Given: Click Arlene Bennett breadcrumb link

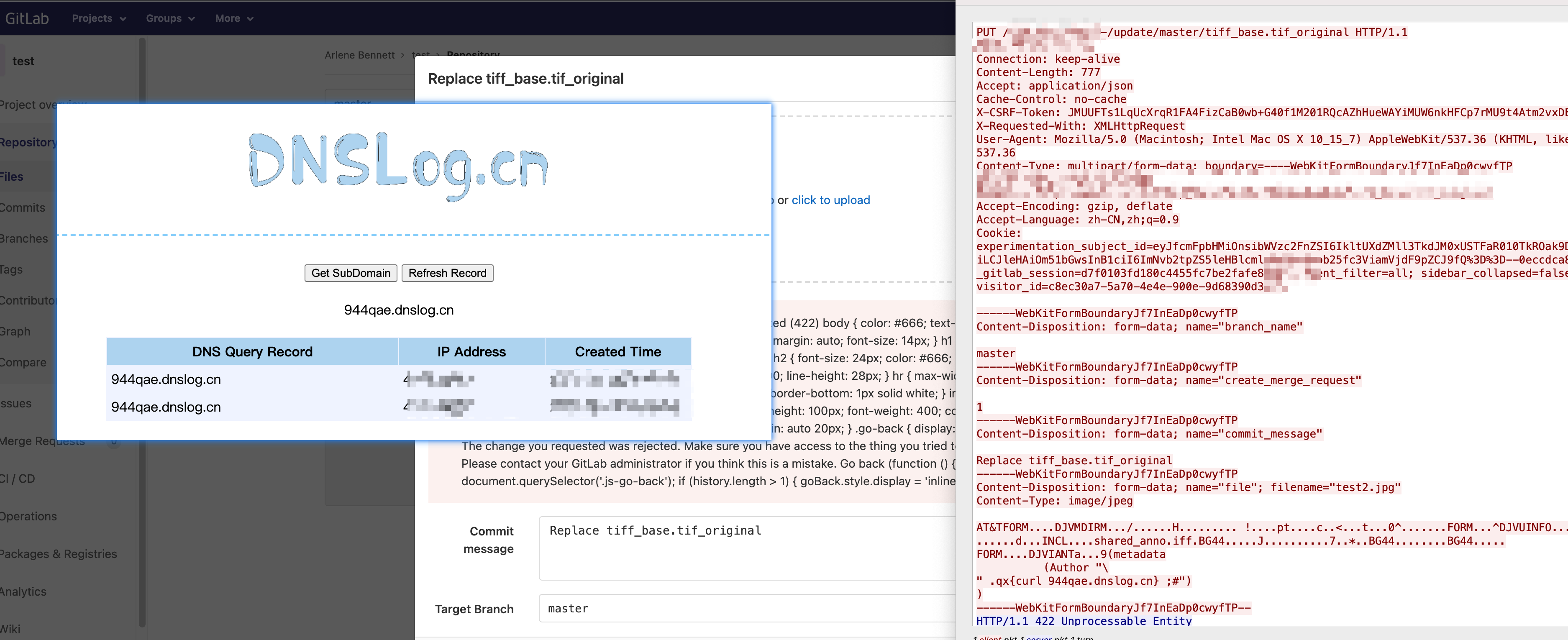Looking at the screenshot, I should (x=359, y=55).
